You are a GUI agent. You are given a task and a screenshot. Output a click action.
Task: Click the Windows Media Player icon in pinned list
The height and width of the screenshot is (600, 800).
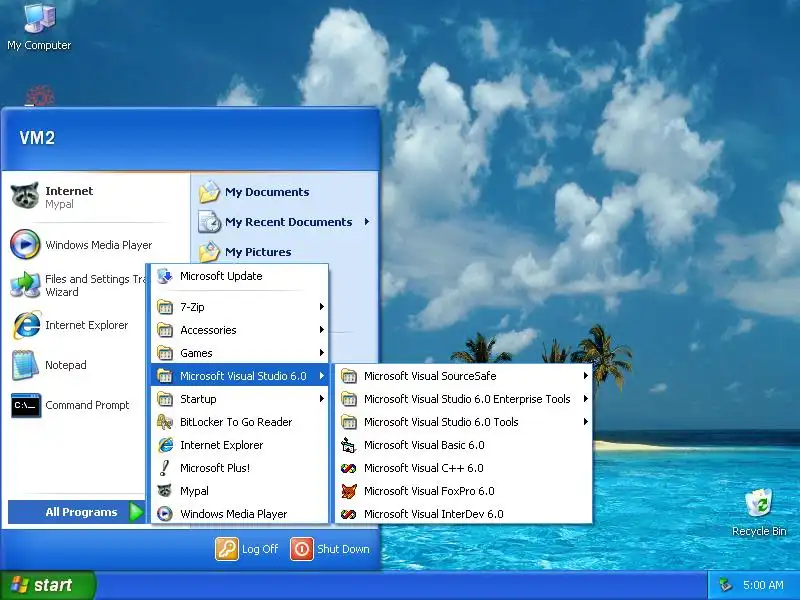(x=25, y=244)
